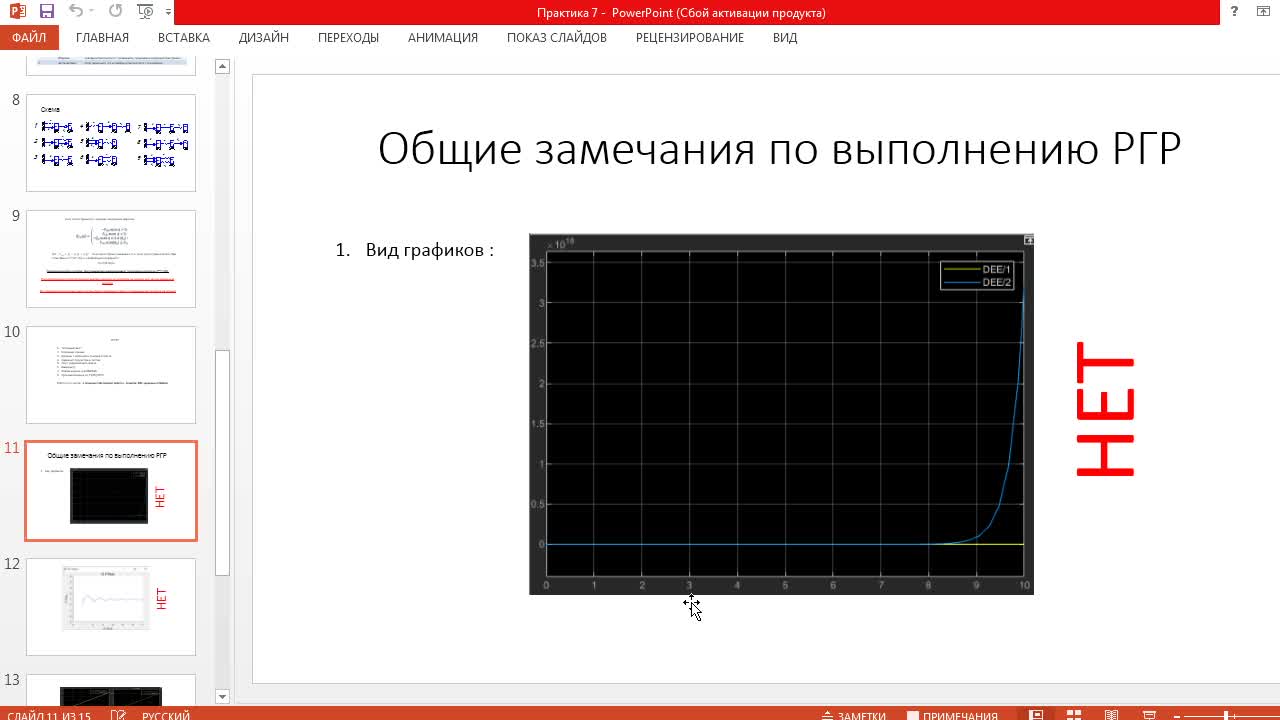
Task: Select slide 11 thumbnail
Action: click(111, 491)
